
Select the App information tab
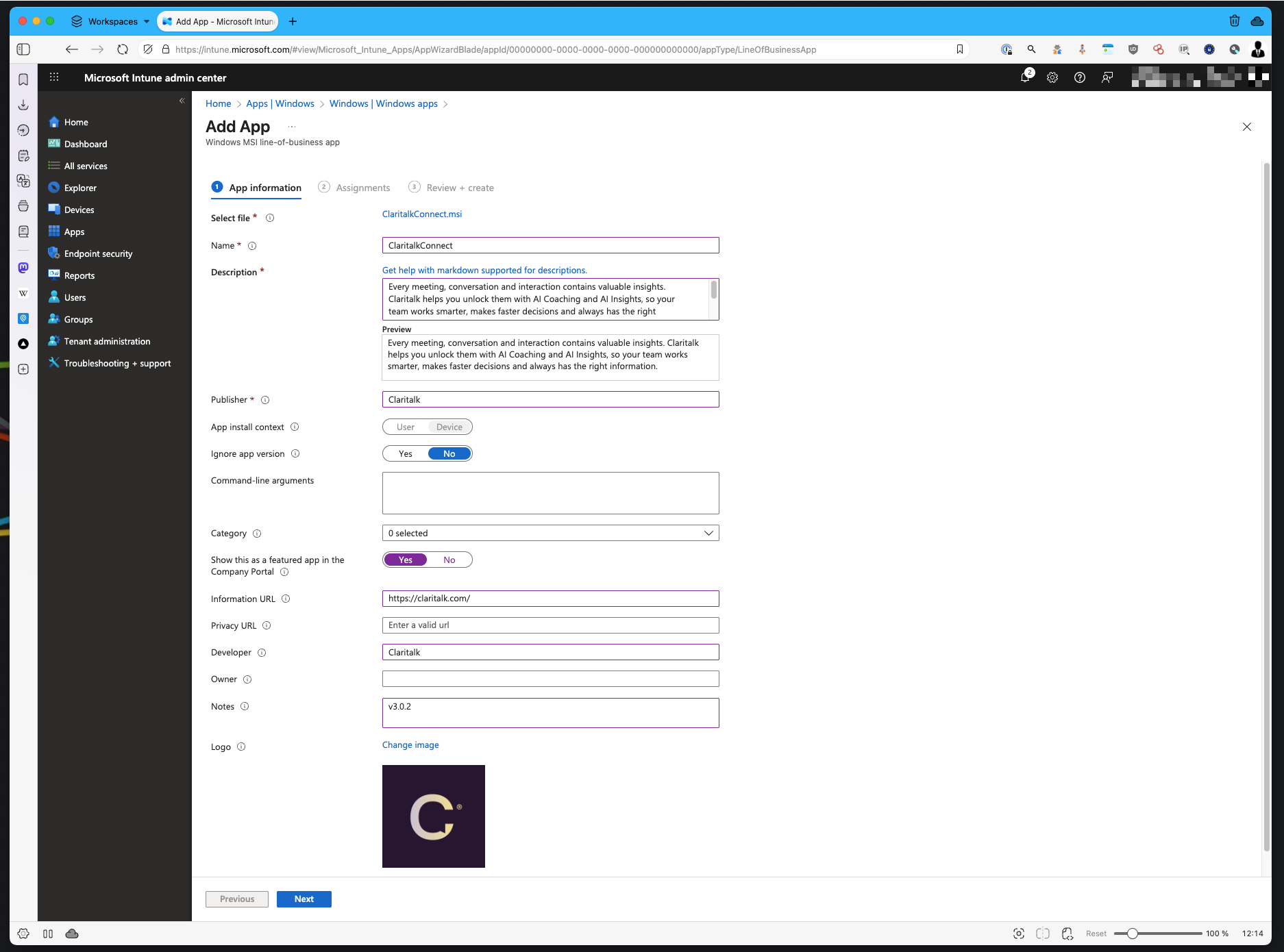(x=256, y=188)
